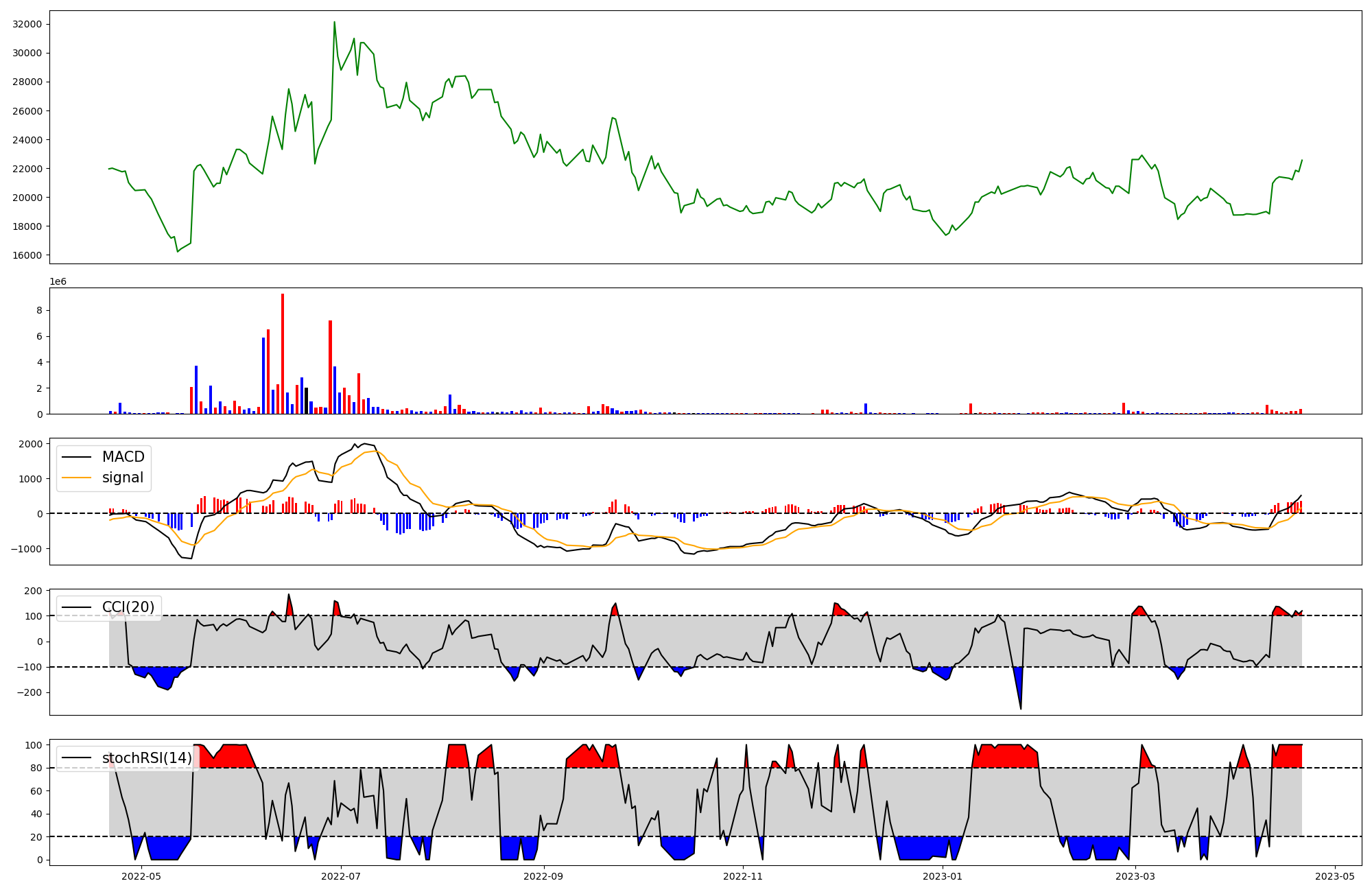Click the 1e6 volume scale label
Image resolution: width=1372 pixels, height=892 pixels.
(58, 282)
